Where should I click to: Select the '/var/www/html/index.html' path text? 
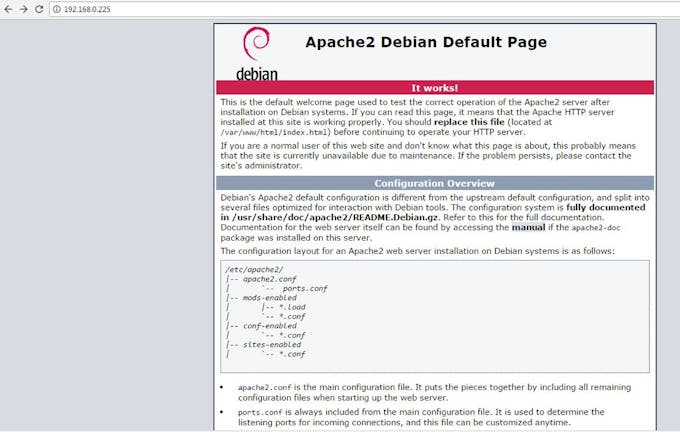coord(274,133)
